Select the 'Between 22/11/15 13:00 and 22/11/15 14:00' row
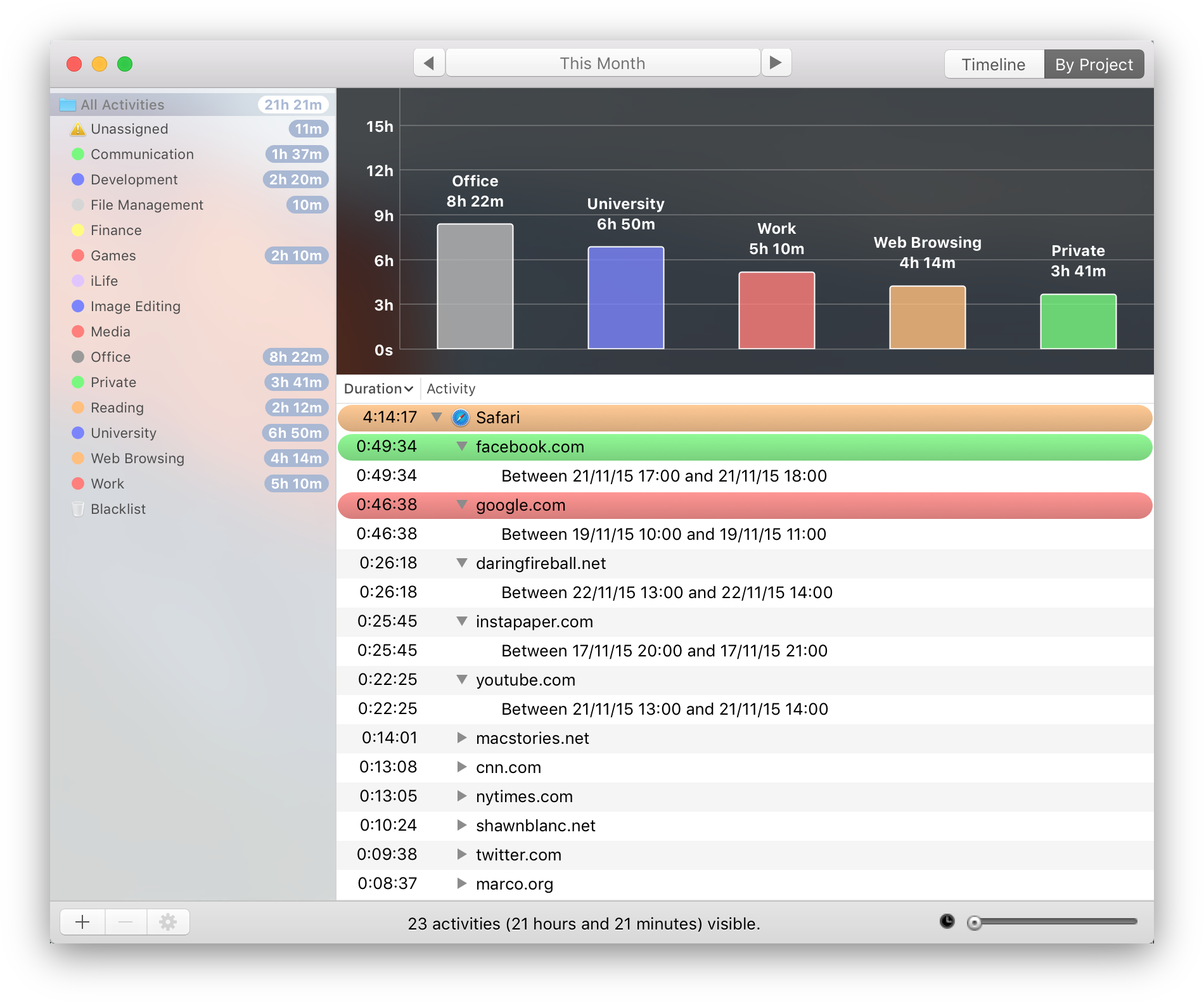This screenshot has height=1003, width=1204. pos(745,592)
